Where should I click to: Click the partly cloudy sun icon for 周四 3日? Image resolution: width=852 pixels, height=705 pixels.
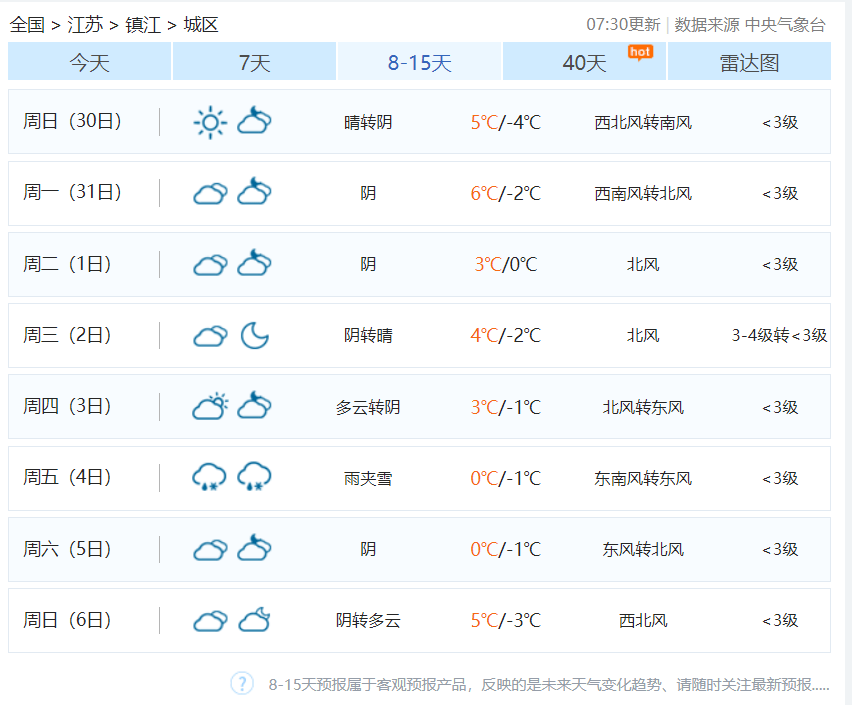[x=210, y=406]
